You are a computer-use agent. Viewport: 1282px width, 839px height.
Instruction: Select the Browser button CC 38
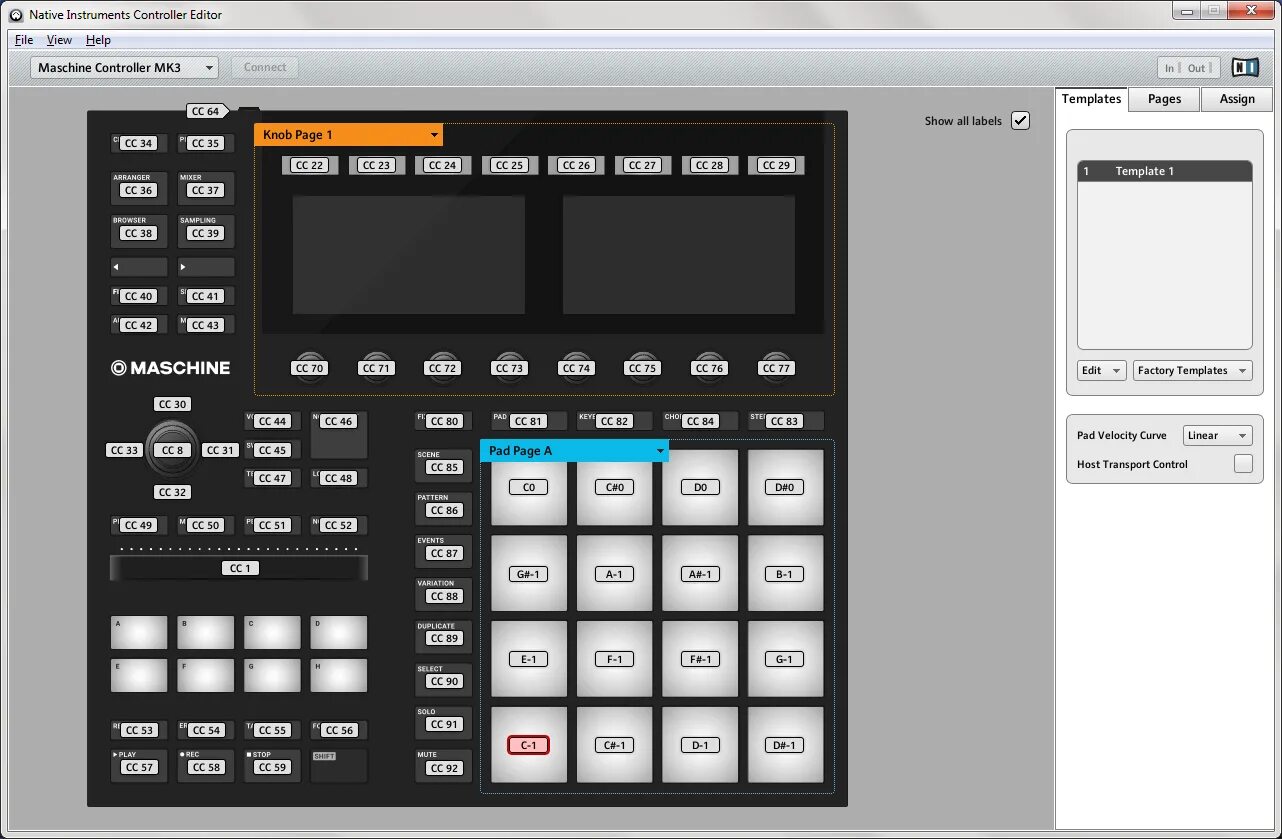(139, 230)
